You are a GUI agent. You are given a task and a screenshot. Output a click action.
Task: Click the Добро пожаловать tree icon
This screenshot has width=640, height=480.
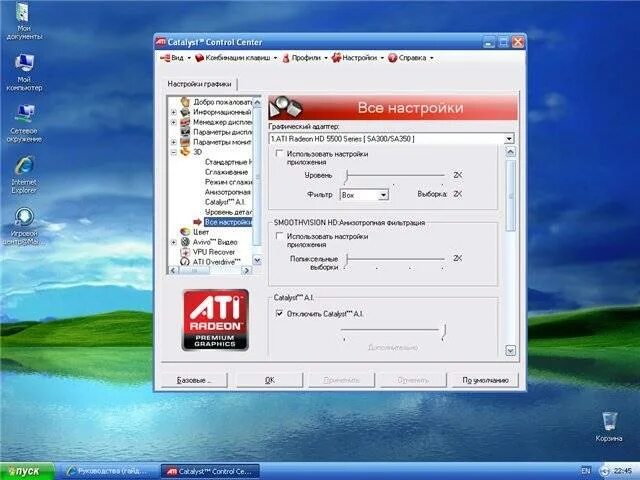185,102
